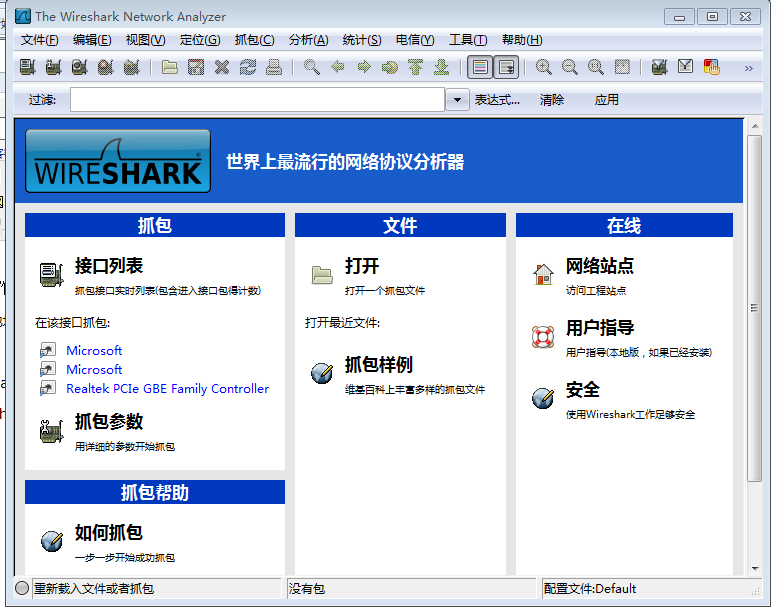Open the 电信(Y) menu

(415, 40)
